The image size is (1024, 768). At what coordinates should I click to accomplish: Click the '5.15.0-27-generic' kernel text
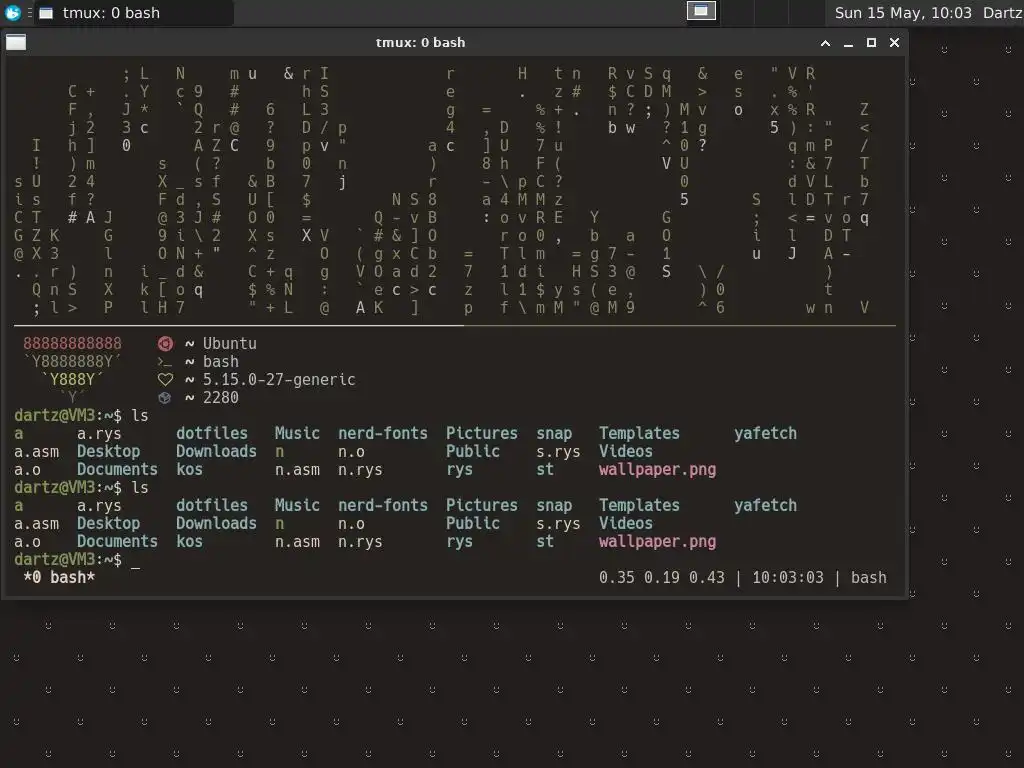[279, 379]
